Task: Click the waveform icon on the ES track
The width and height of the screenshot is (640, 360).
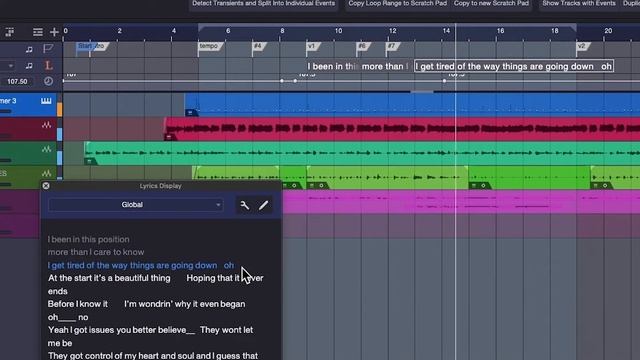Action: [47, 173]
